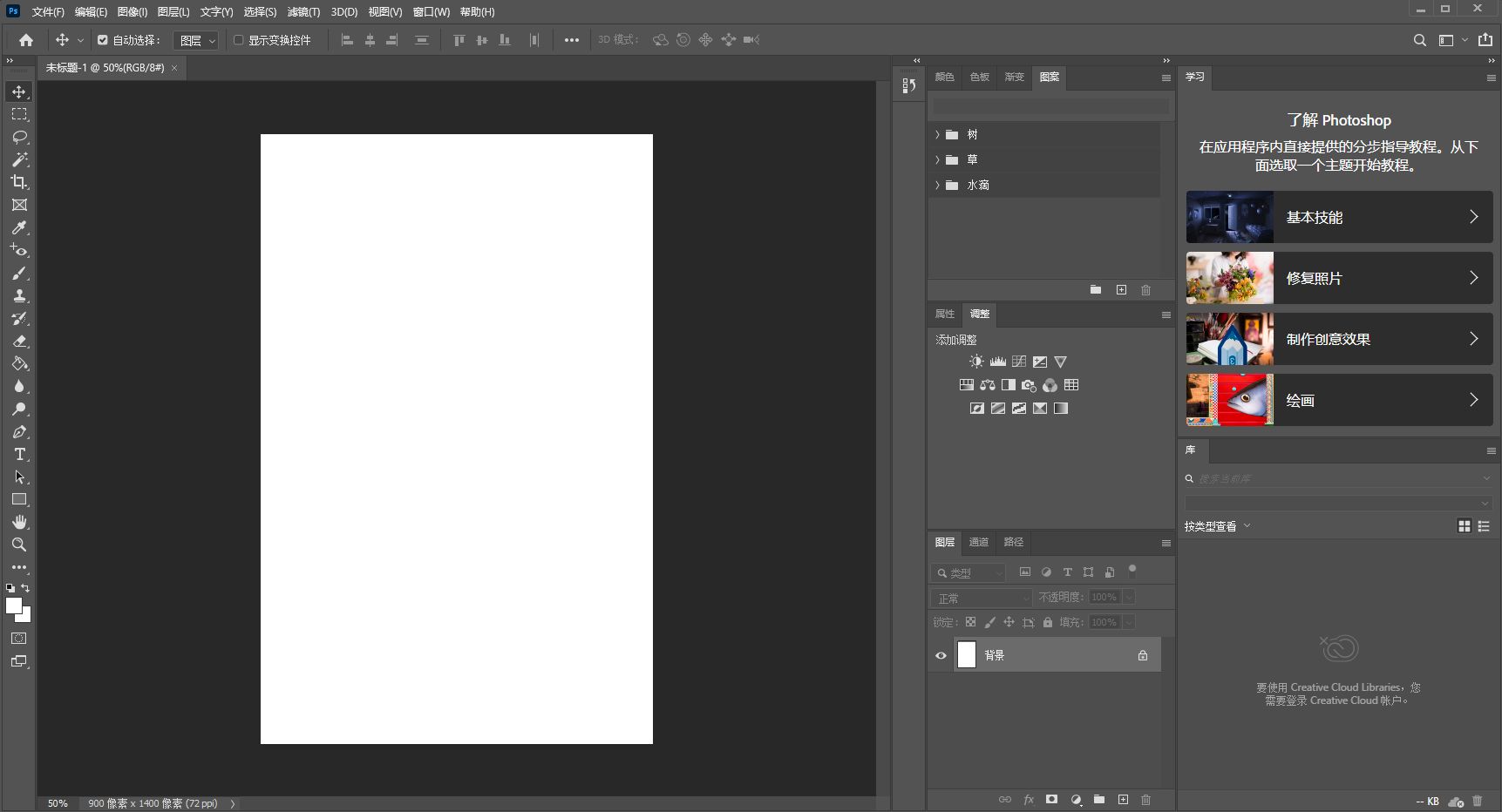Expand the 树 pattern folder

click(937, 135)
